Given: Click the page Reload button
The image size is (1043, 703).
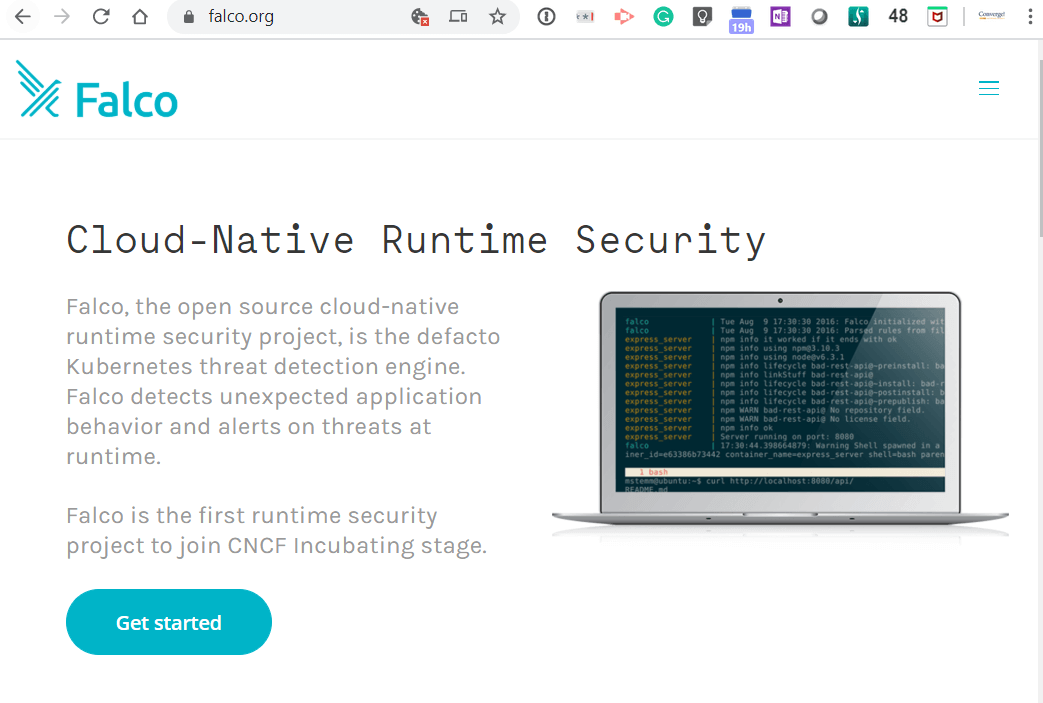Looking at the screenshot, I should click(x=100, y=16).
